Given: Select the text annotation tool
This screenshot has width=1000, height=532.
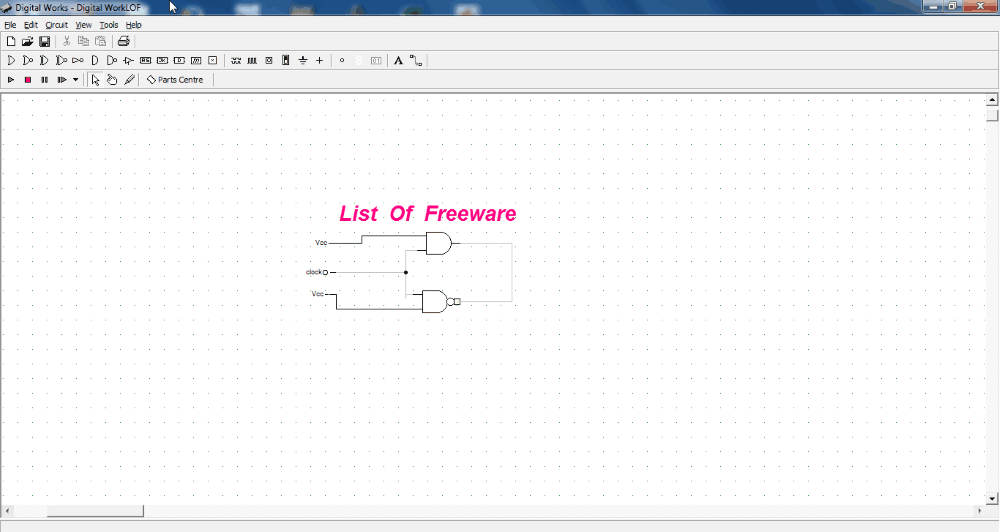Looking at the screenshot, I should [x=398, y=61].
